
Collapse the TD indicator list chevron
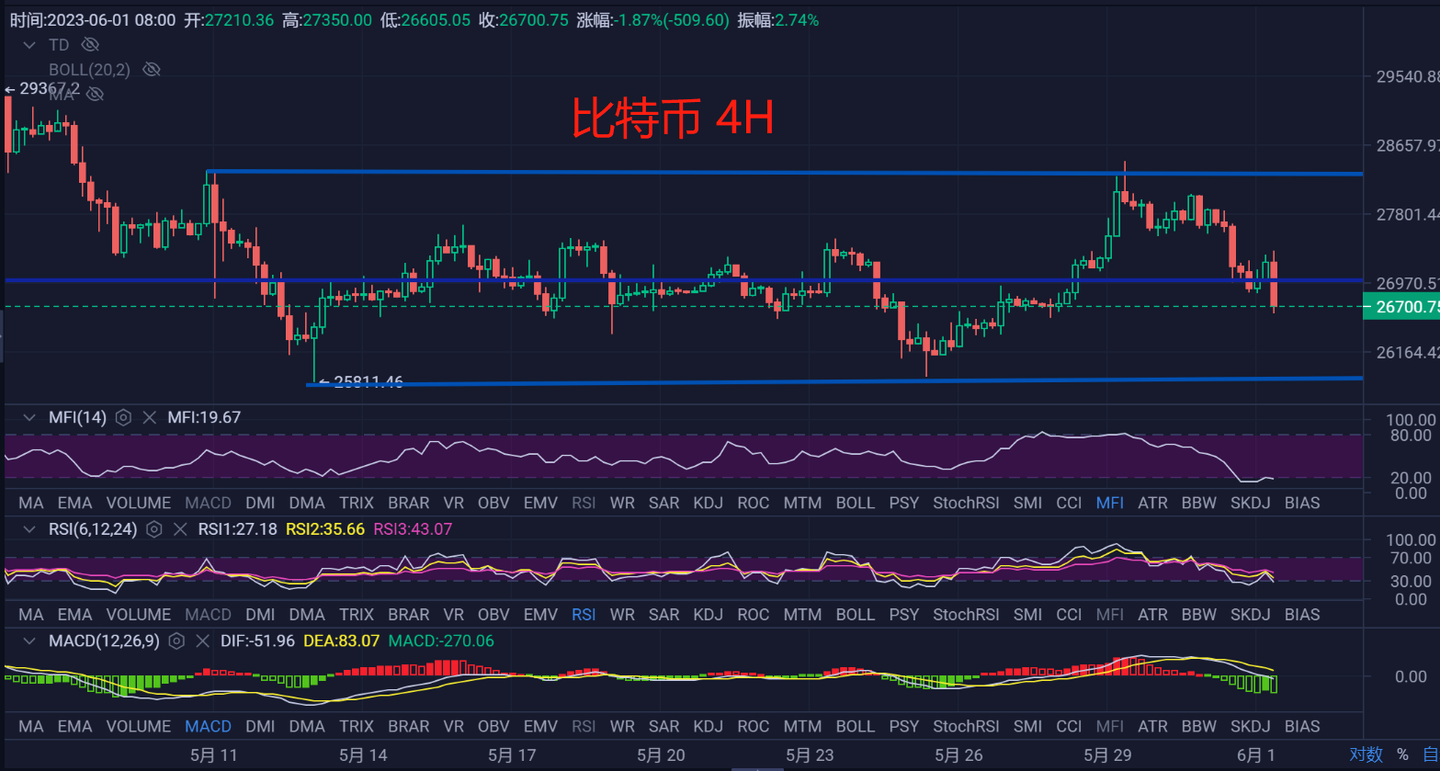click(30, 45)
